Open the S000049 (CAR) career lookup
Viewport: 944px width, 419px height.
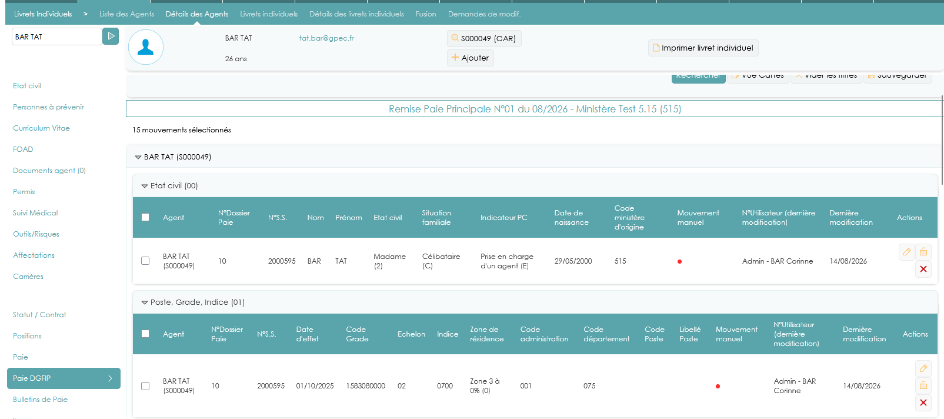pyautogui.click(x=485, y=39)
